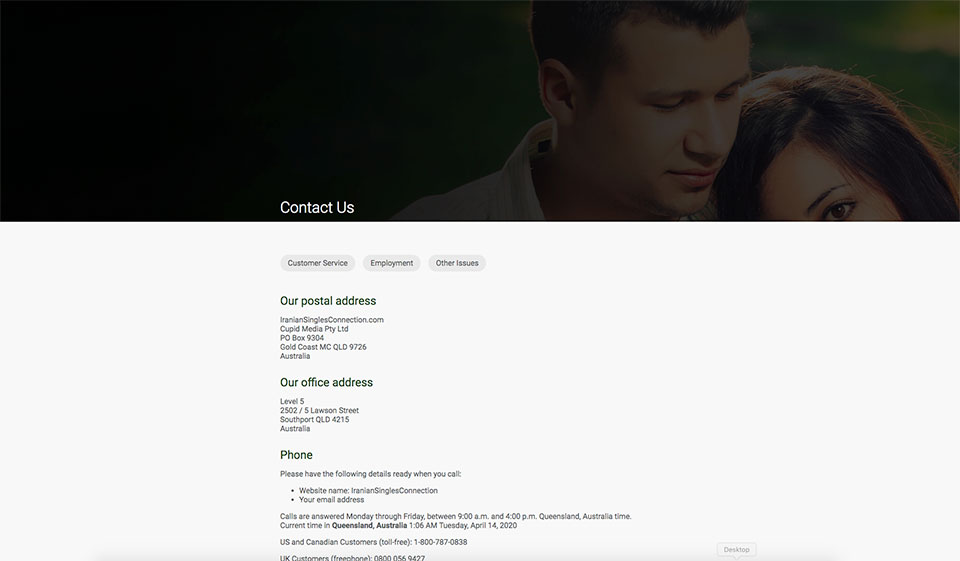Click the PO Box 9304 line
960x561 pixels.
(x=302, y=338)
